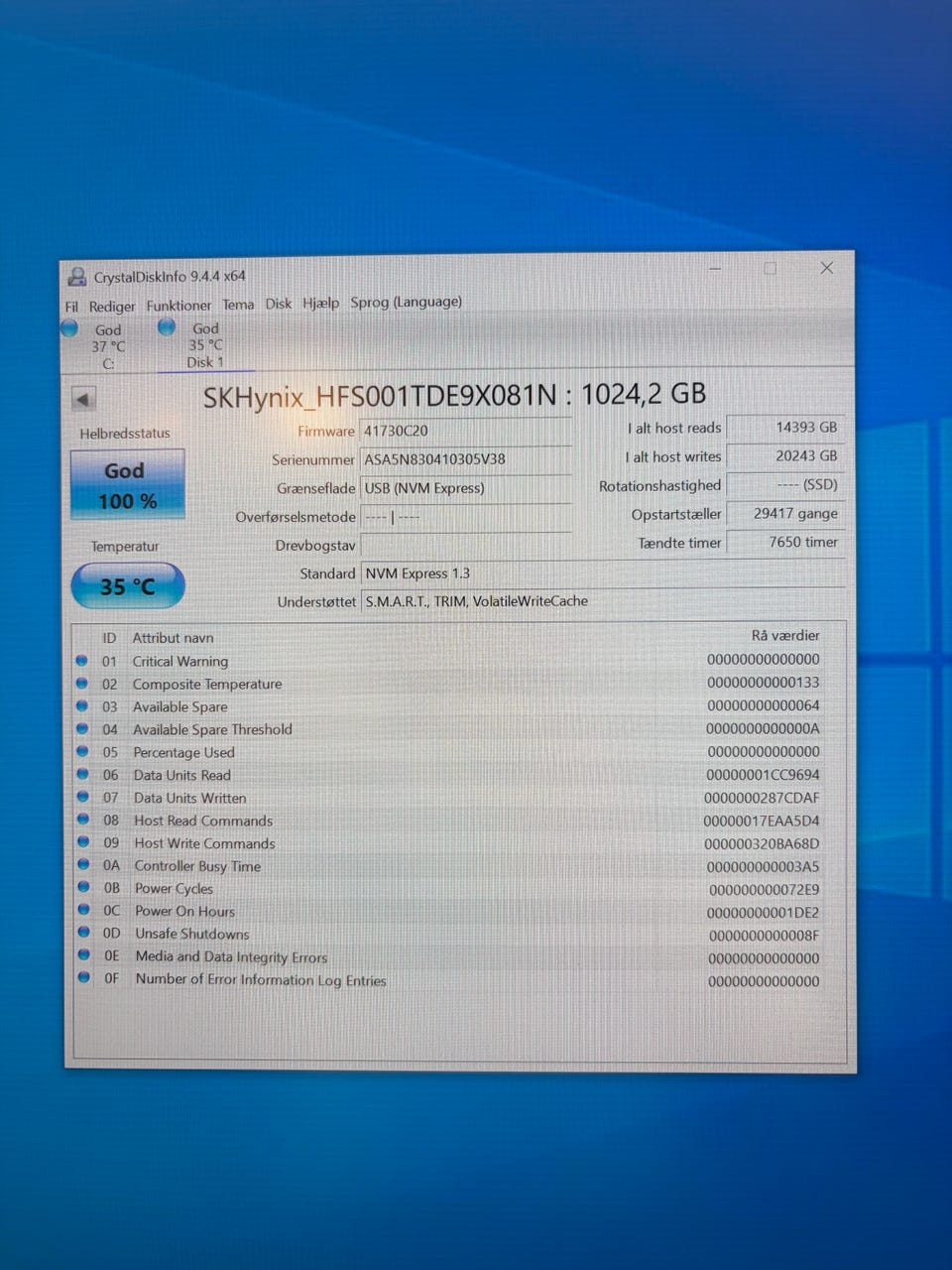Click the status dot for Power On Hours
Viewport: 952px width, 1270px height.
point(83,909)
